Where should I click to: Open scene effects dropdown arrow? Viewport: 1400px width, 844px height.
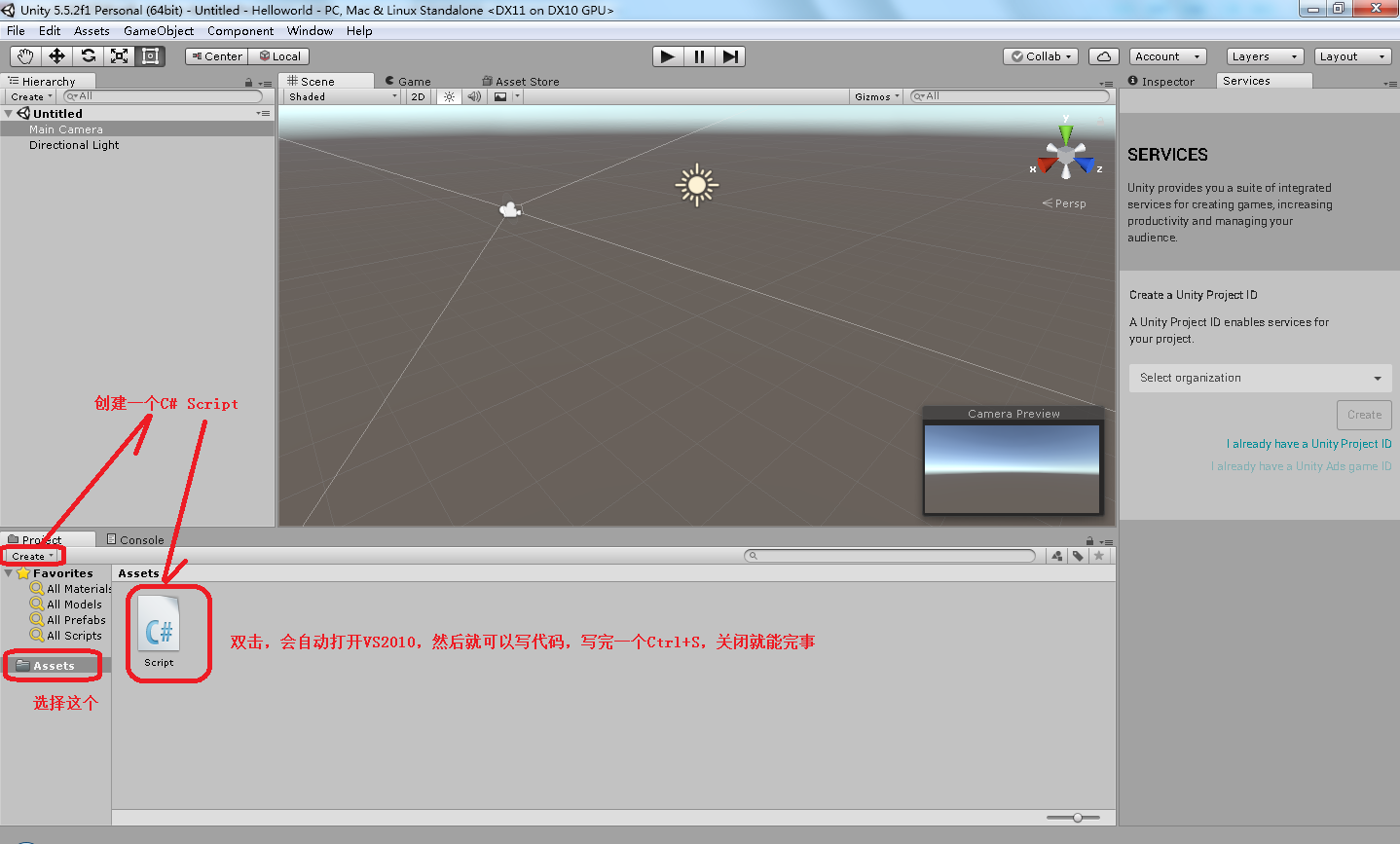(x=517, y=96)
